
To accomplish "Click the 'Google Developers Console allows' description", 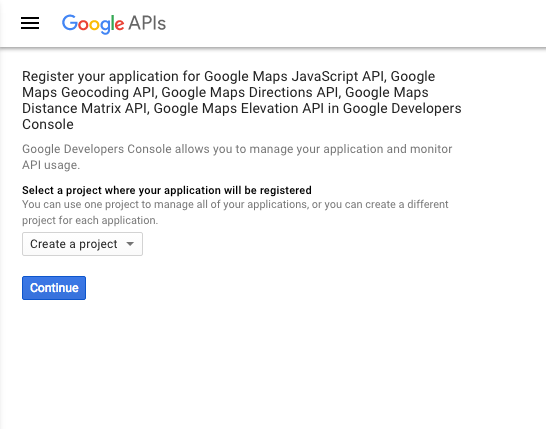I will click(x=237, y=157).
